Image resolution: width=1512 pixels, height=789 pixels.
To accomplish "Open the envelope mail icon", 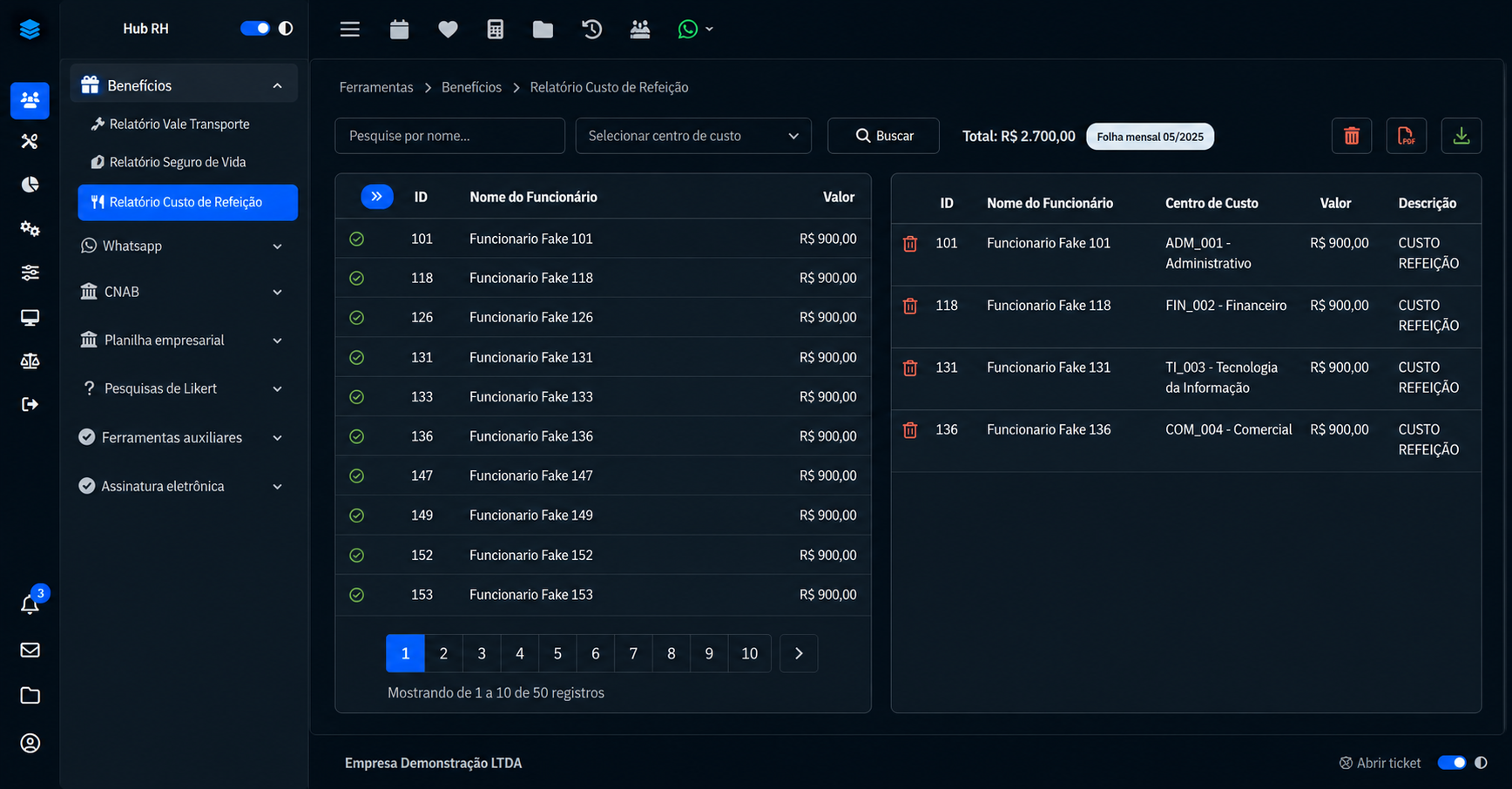I will click(x=30, y=650).
